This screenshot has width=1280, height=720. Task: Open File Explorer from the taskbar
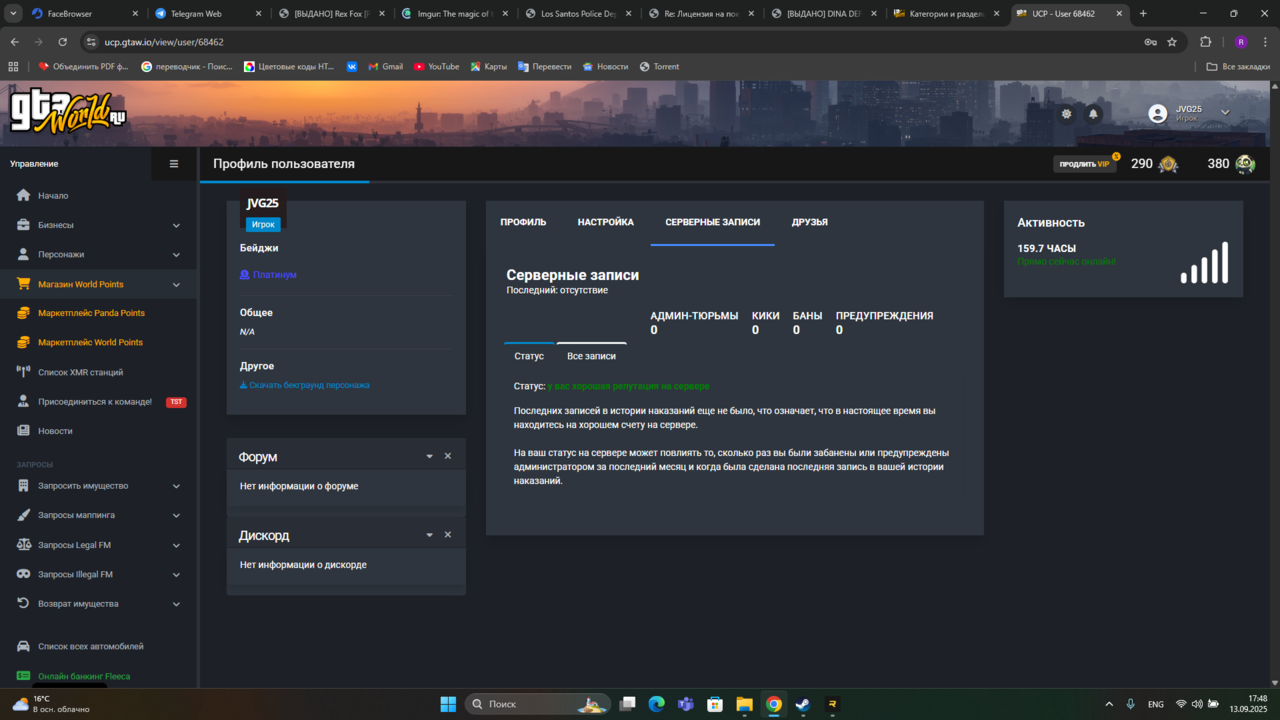[744, 704]
